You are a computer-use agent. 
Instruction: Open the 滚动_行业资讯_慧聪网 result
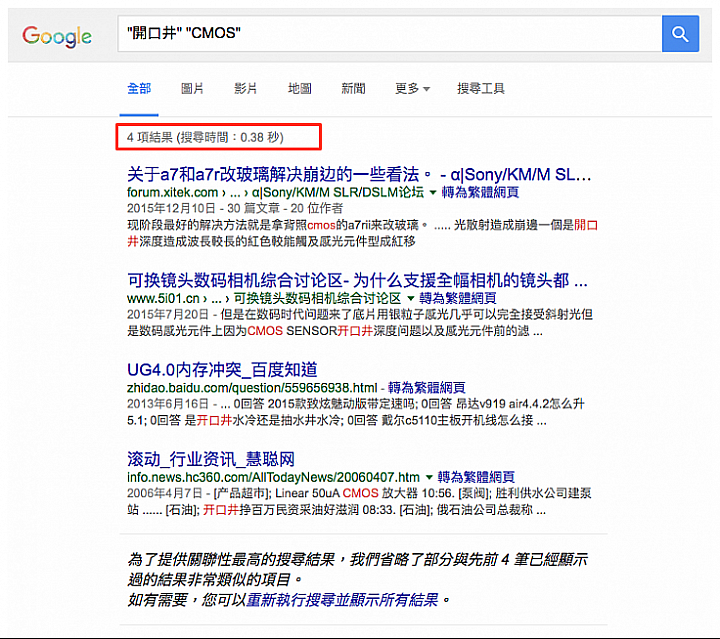pos(211,459)
